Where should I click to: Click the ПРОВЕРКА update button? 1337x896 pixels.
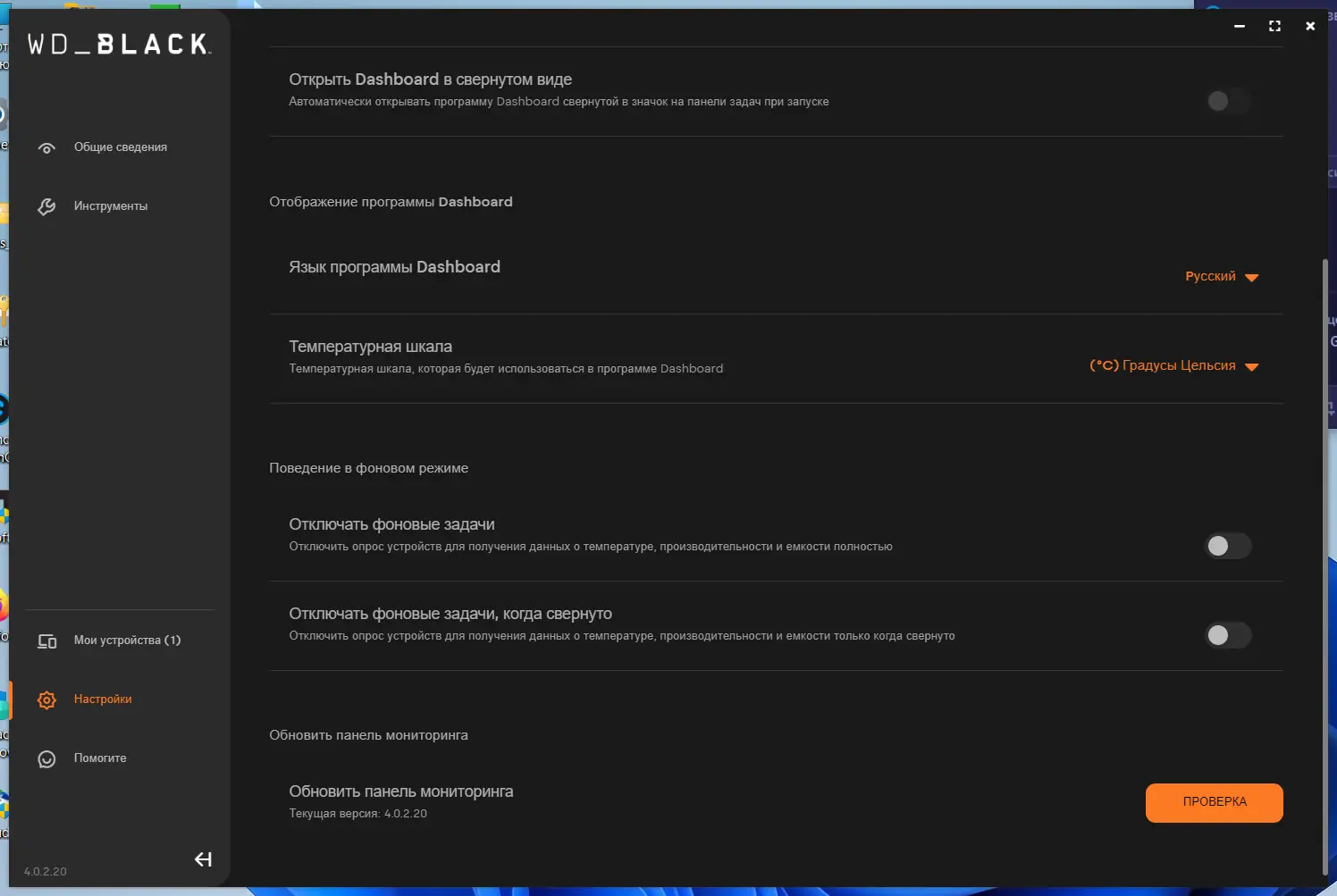[x=1215, y=802]
